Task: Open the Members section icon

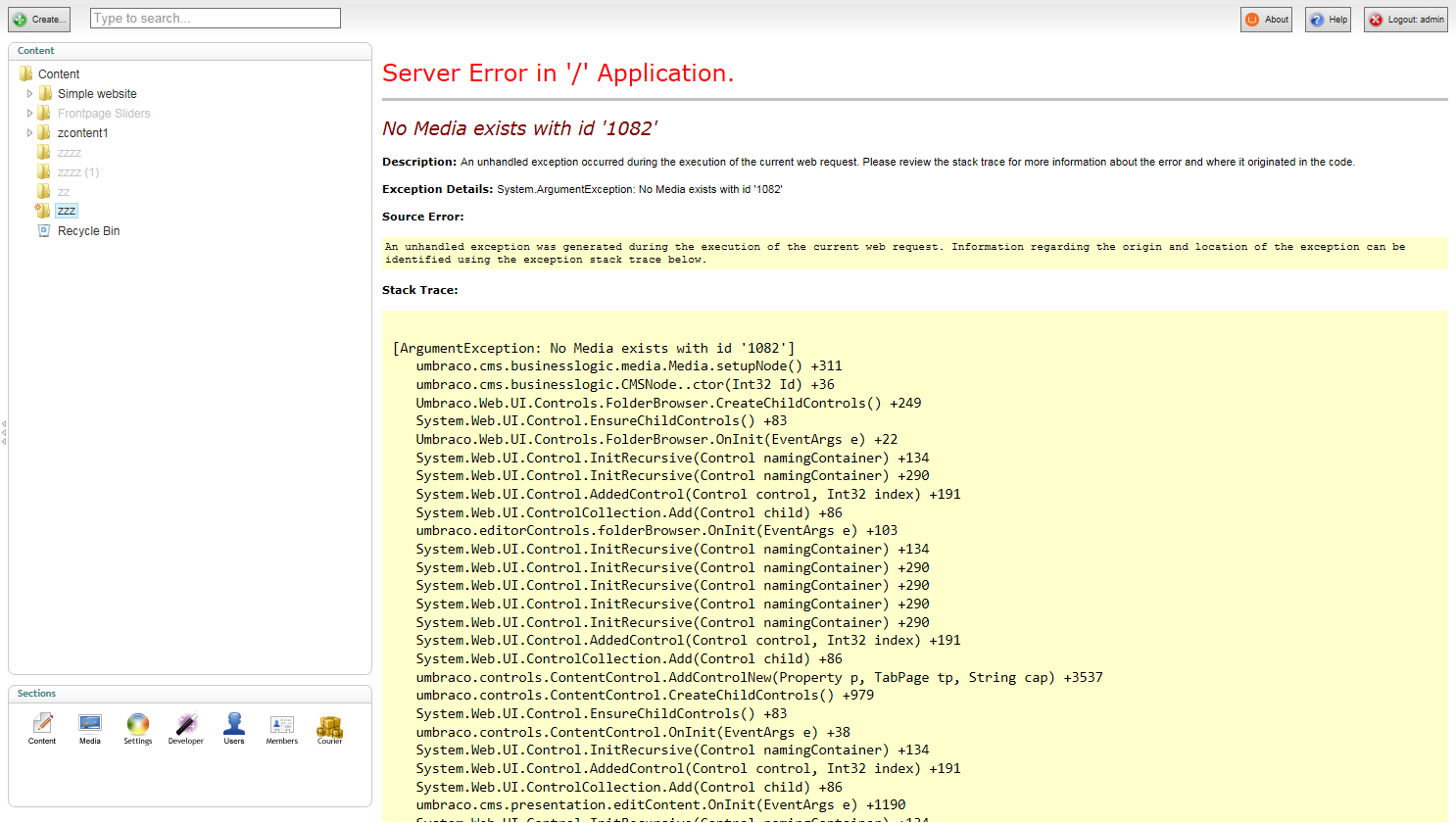Action: point(282,725)
